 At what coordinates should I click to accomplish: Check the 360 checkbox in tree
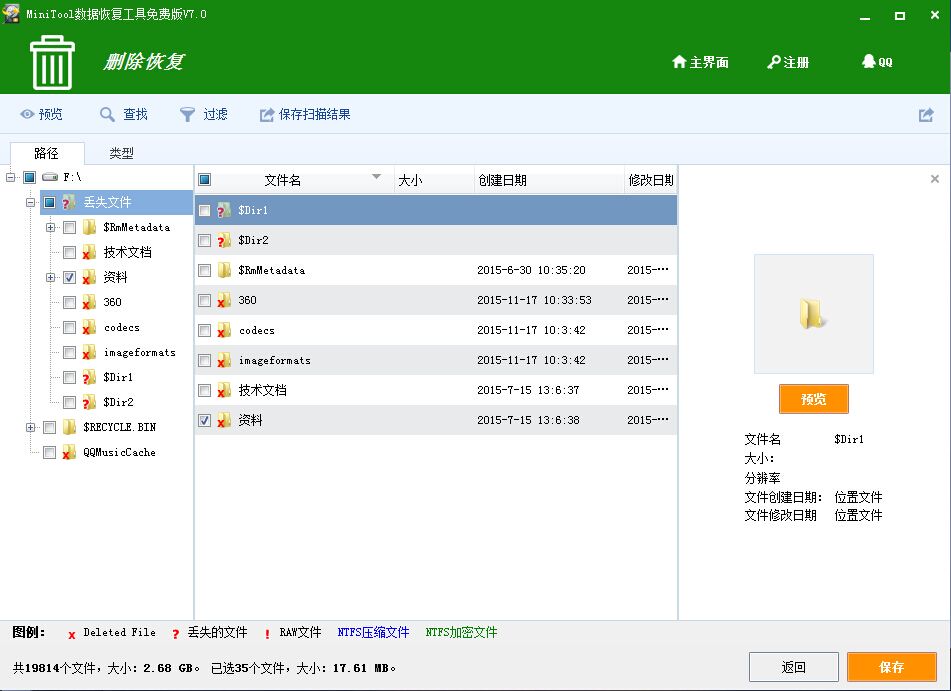coord(70,302)
